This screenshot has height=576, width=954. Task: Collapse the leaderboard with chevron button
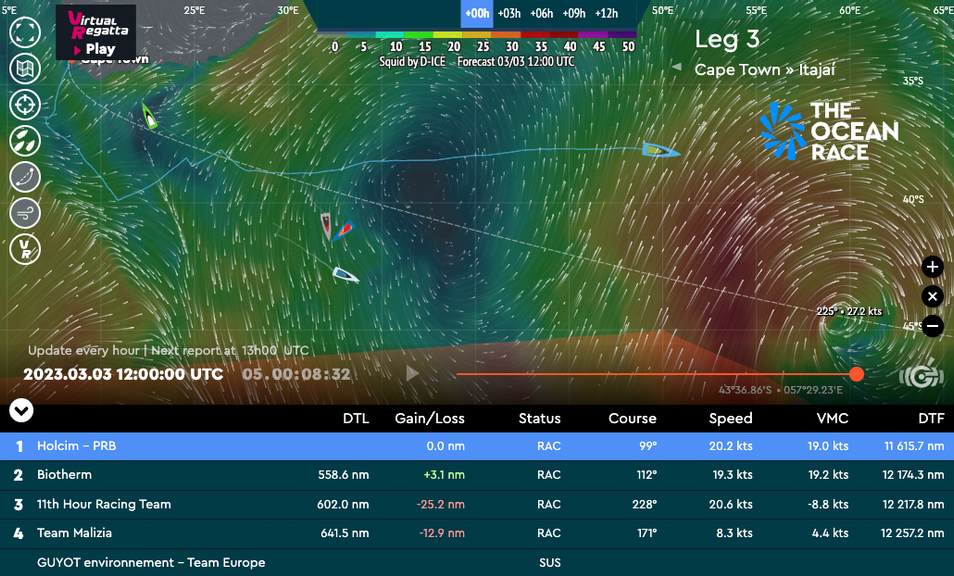(21, 411)
